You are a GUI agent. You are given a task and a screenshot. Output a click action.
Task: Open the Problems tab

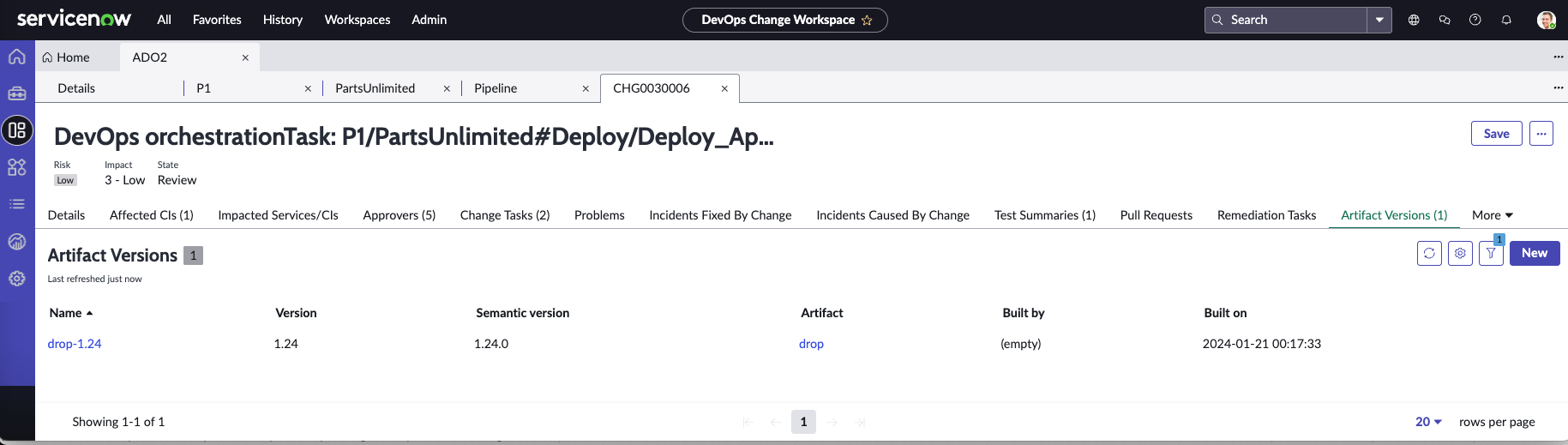[599, 215]
